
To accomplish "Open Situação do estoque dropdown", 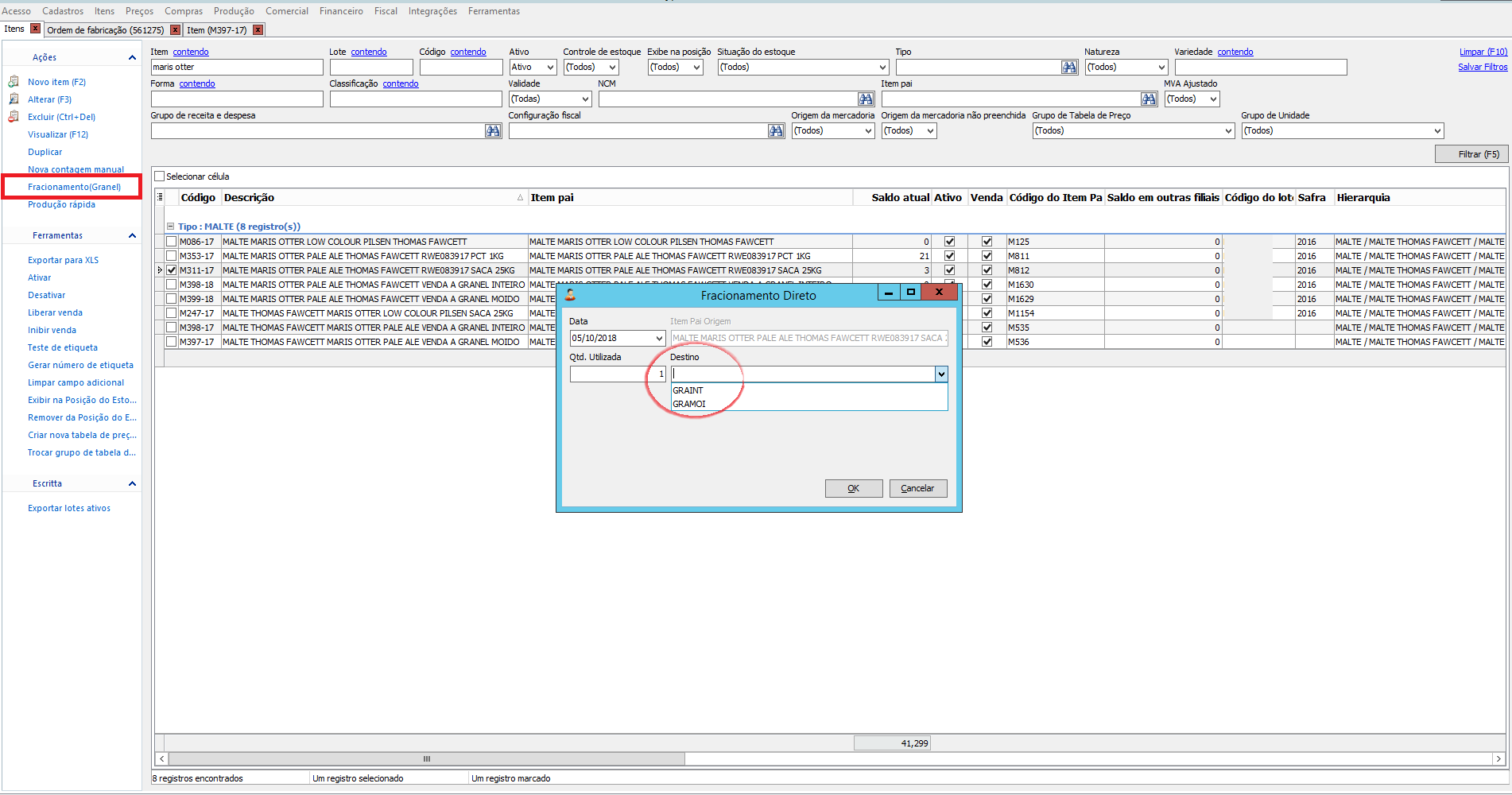I will click(x=882, y=68).
